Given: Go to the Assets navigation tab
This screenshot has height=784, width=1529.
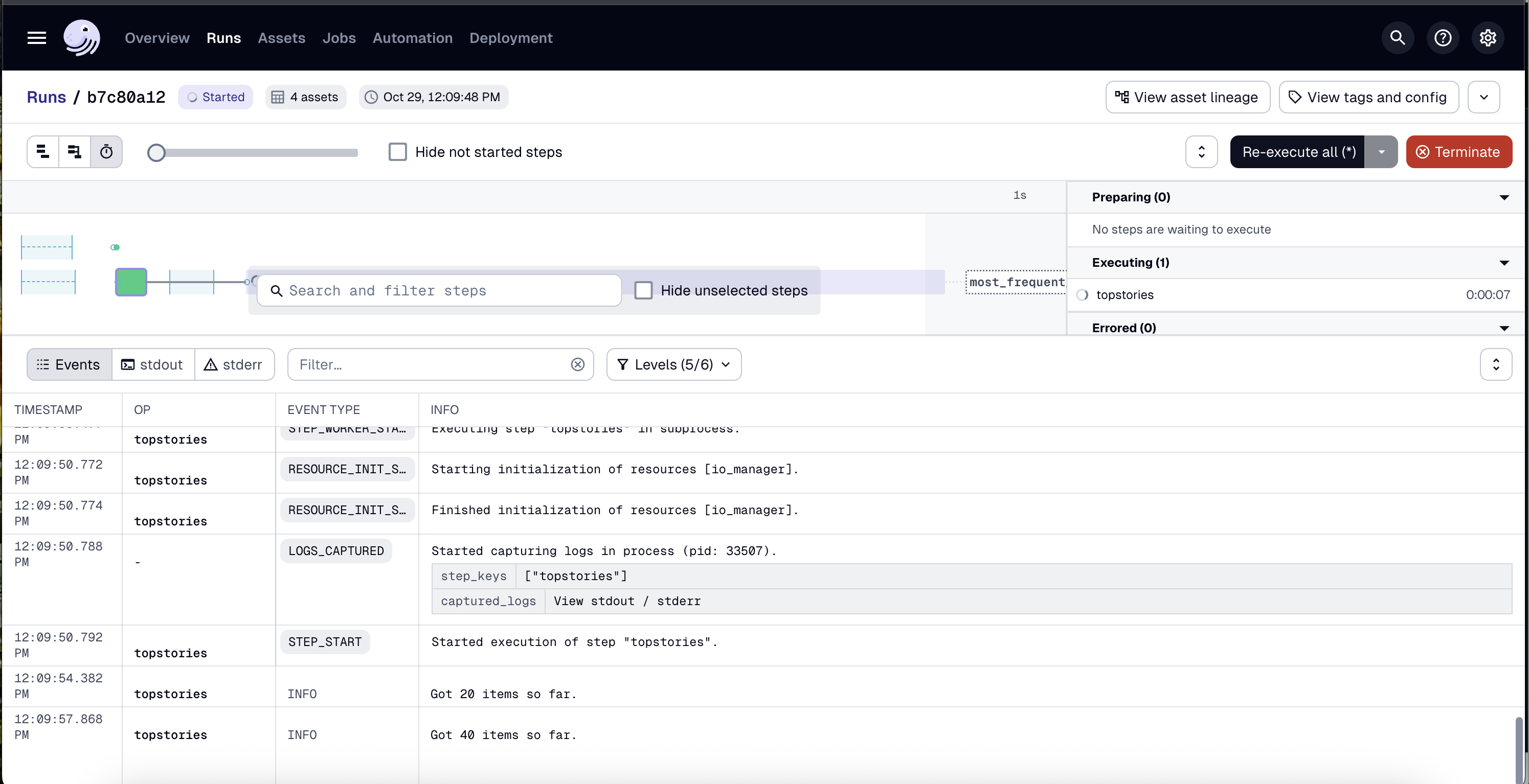Looking at the screenshot, I should [x=281, y=38].
